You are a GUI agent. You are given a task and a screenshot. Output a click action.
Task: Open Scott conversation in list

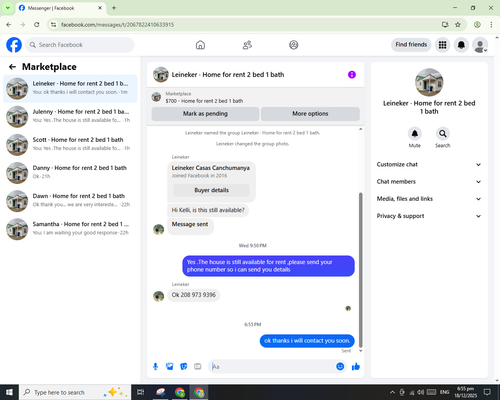70,145
